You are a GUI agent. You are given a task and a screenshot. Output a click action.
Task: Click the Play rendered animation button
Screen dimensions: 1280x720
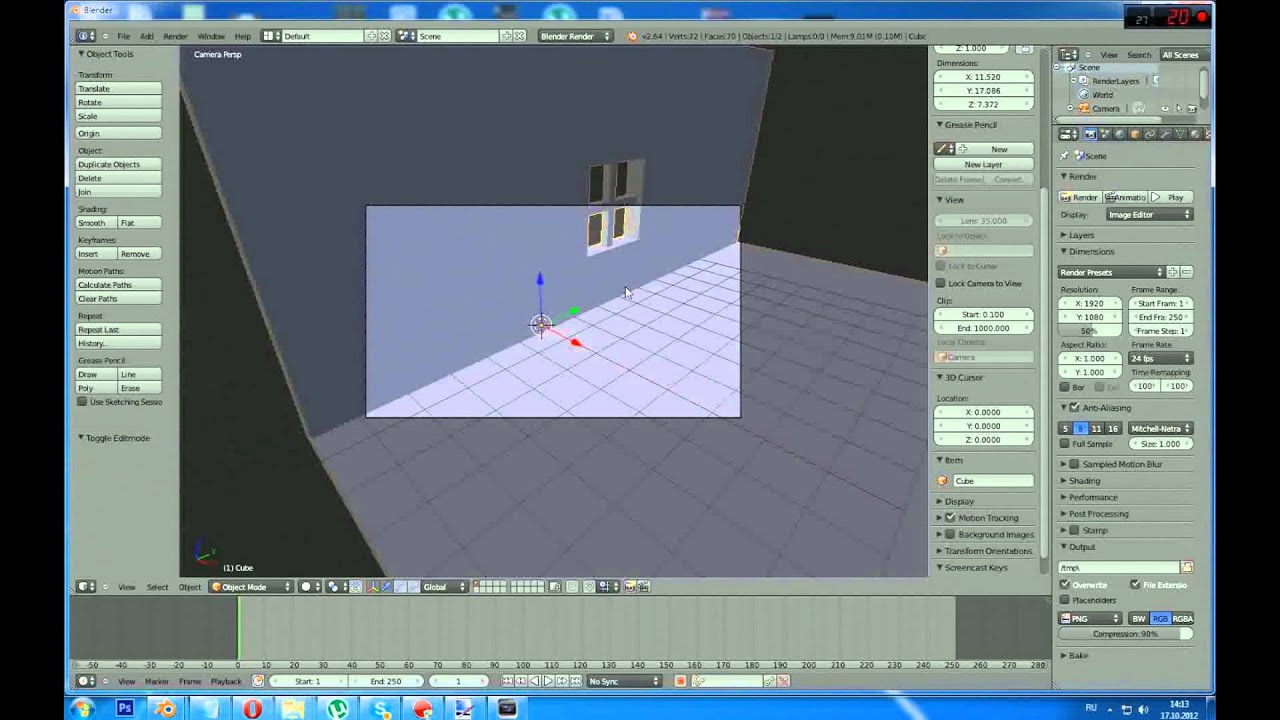(1171, 197)
